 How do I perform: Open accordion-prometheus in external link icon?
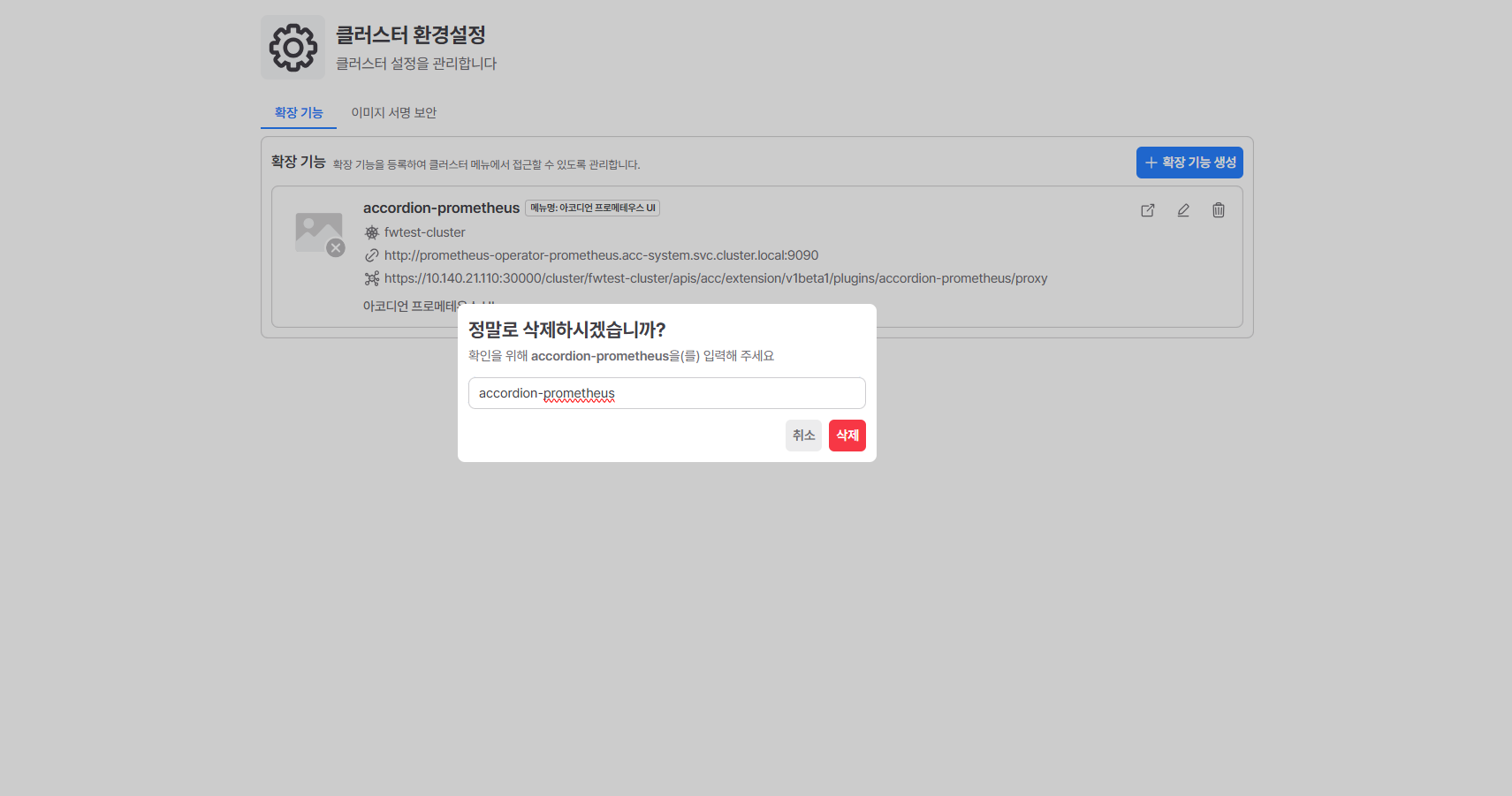click(x=1148, y=210)
